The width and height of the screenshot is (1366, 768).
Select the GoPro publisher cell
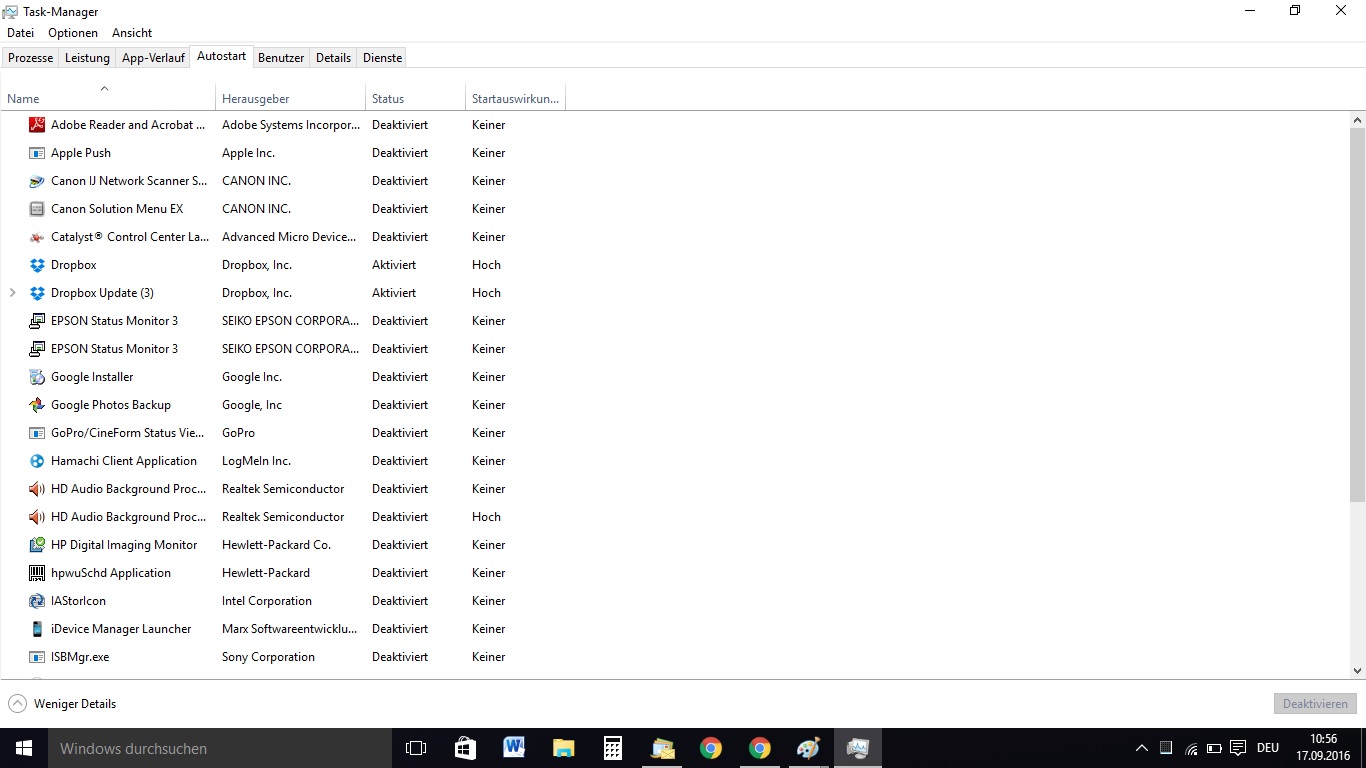tap(238, 433)
